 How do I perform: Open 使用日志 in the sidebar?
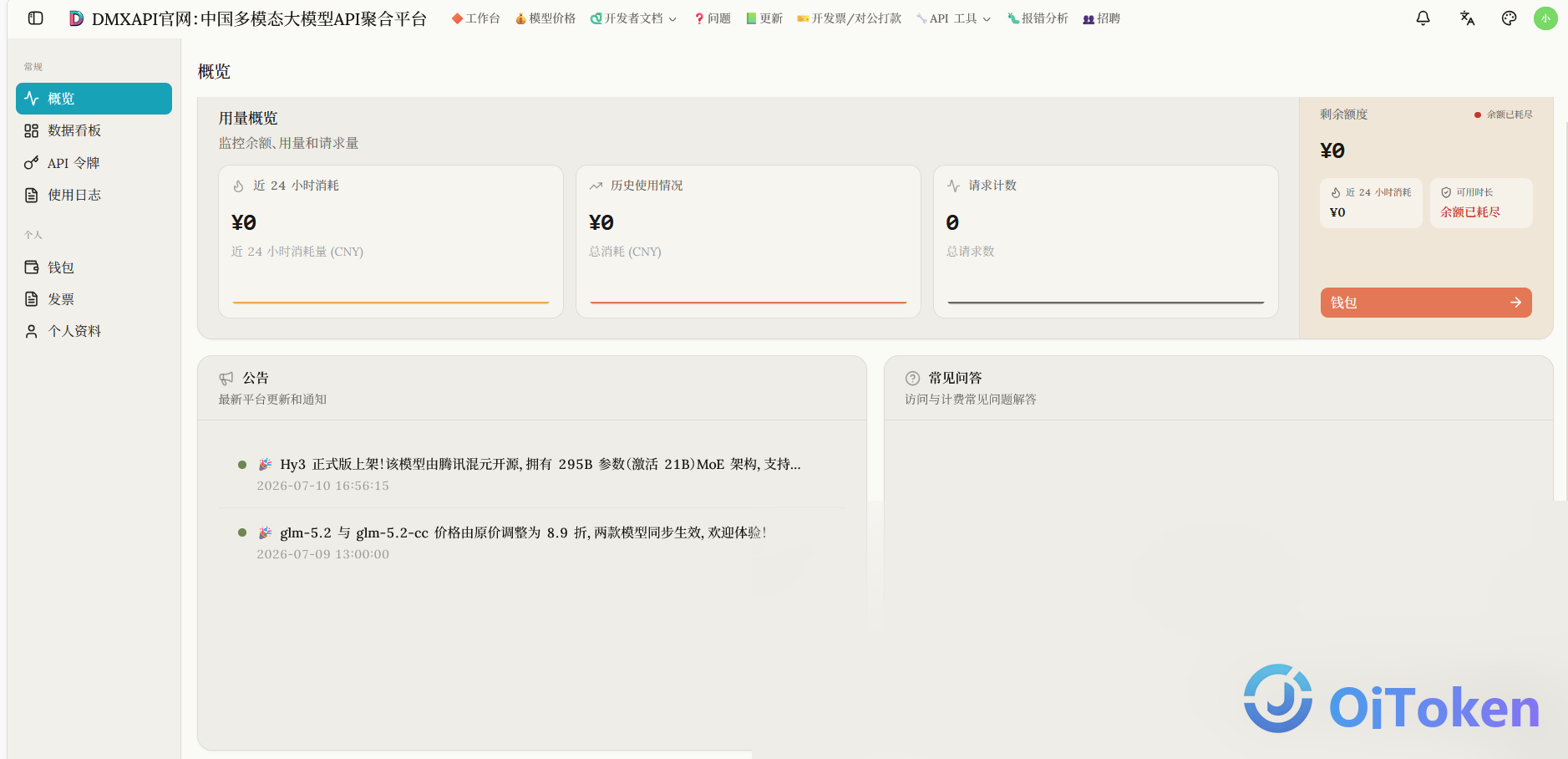point(94,195)
